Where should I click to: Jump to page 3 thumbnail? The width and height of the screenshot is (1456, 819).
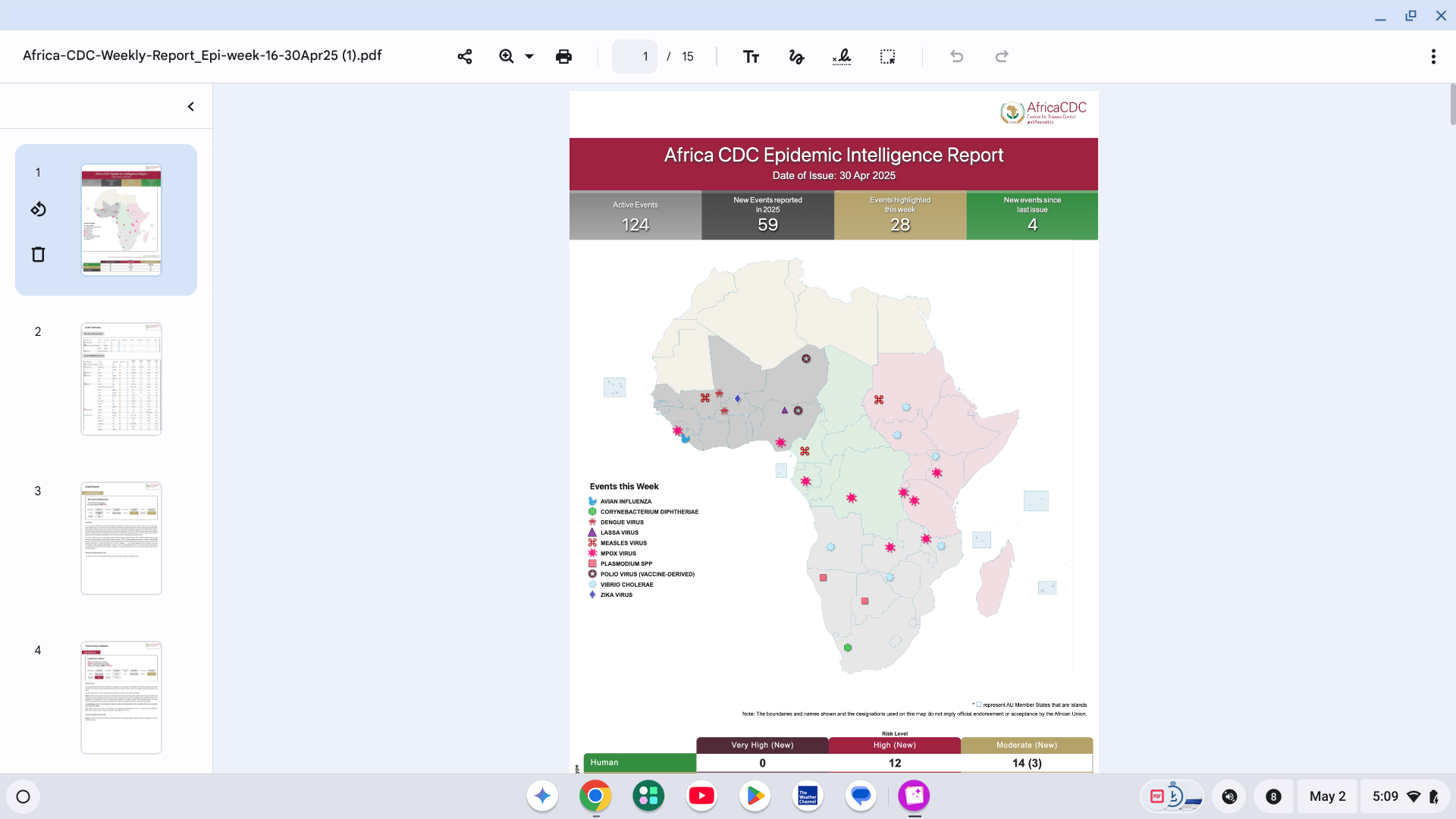click(121, 538)
